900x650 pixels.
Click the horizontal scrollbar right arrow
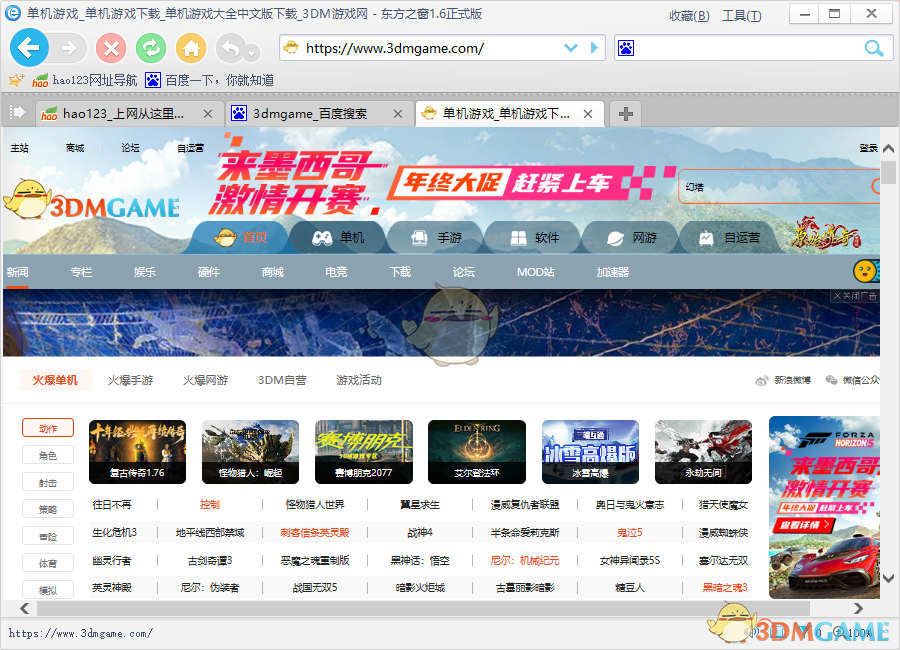coord(858,608)
